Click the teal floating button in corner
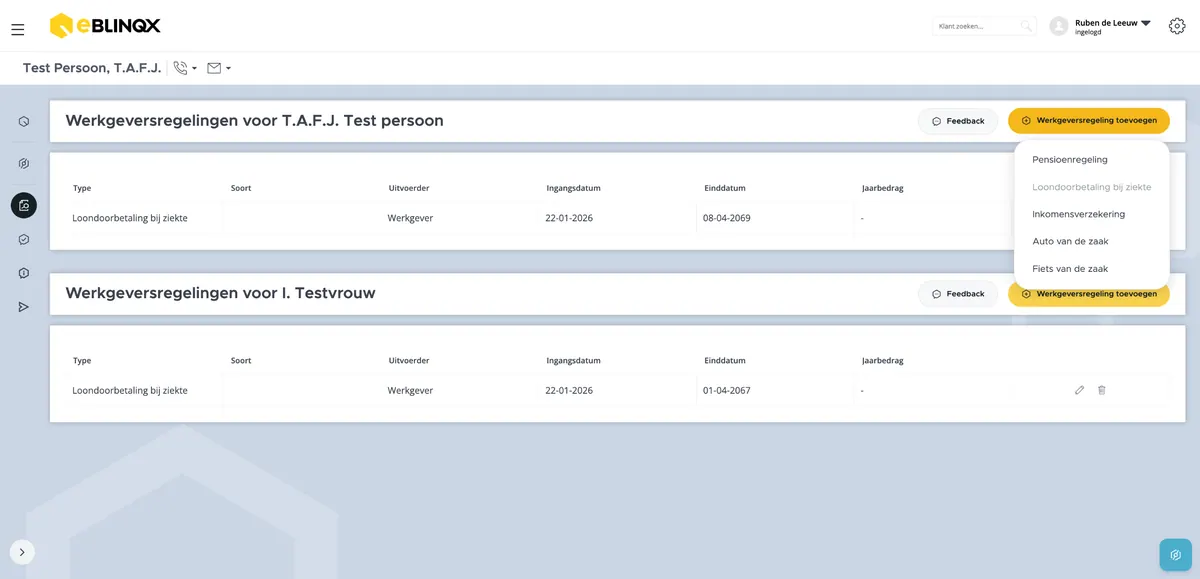 (1176, 555)
